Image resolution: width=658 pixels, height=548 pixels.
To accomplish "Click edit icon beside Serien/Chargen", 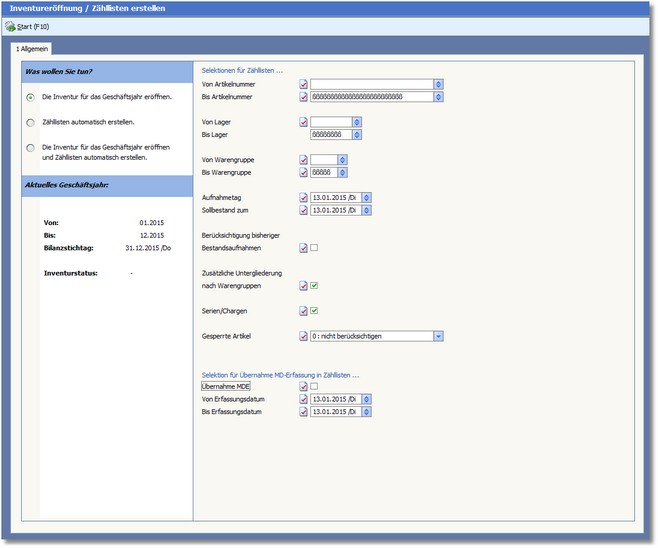I will pyautogui.click(x=303, y=311).
